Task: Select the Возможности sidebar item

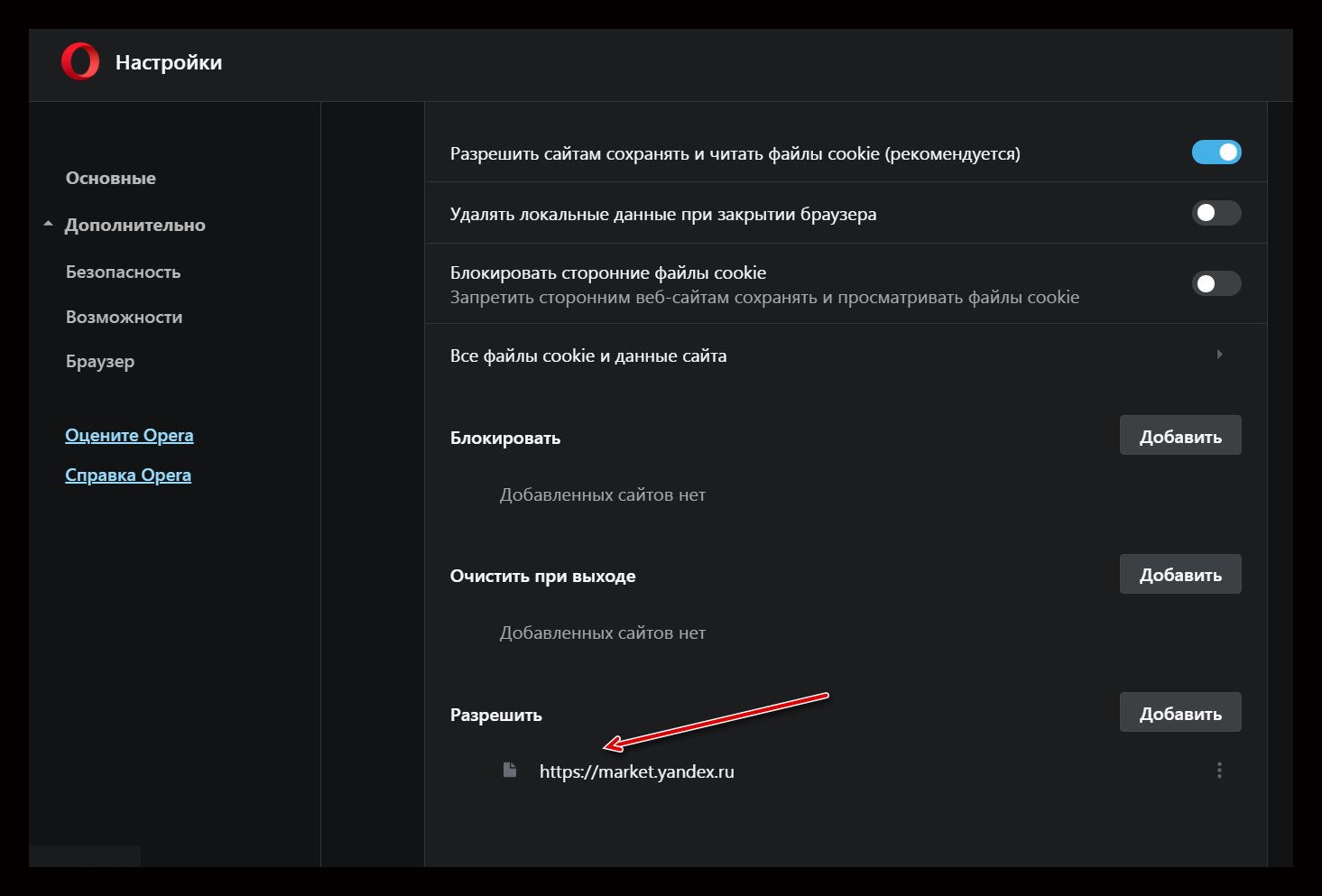Action: coord(124,317)
